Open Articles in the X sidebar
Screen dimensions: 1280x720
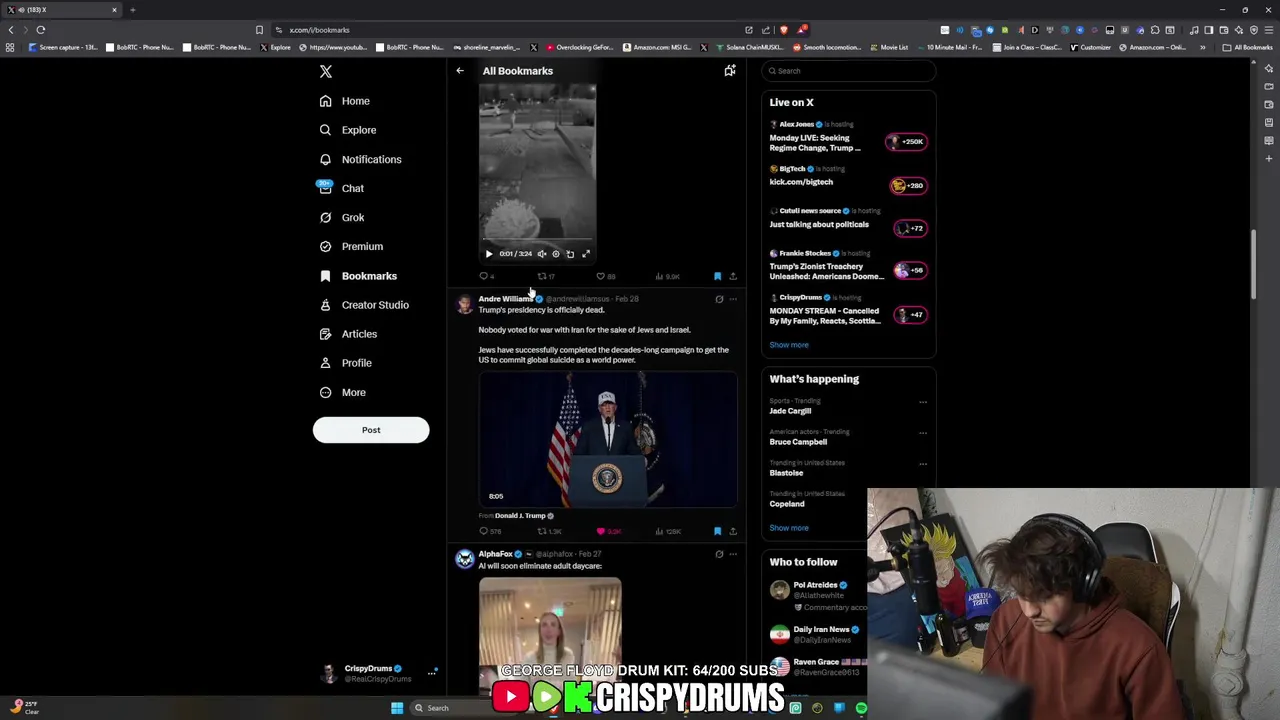point(347,334)
